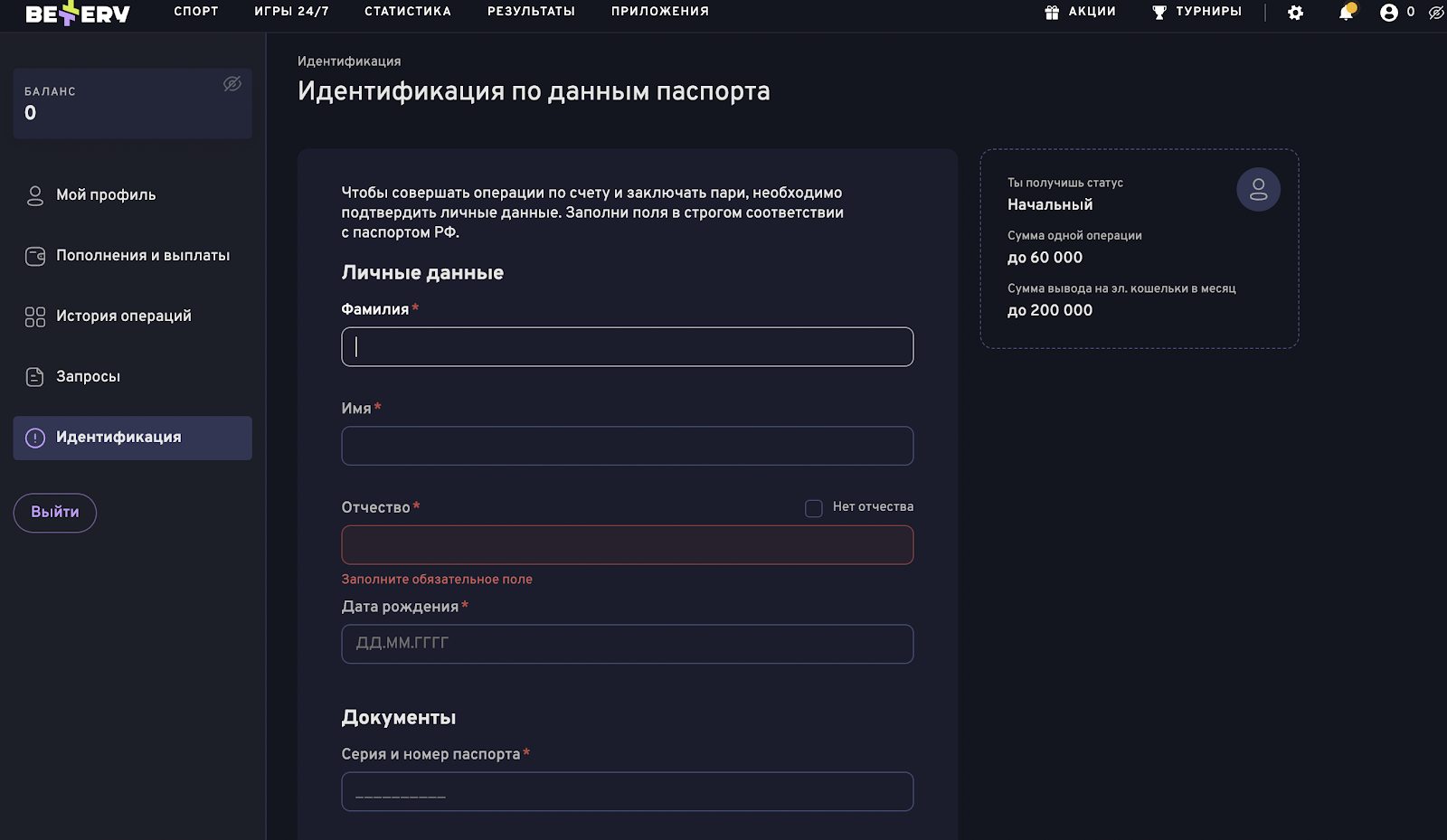Focus the Дата рождения field
Screen dimensions: 1447x840
pyautogui.click(x=627, y=644)
